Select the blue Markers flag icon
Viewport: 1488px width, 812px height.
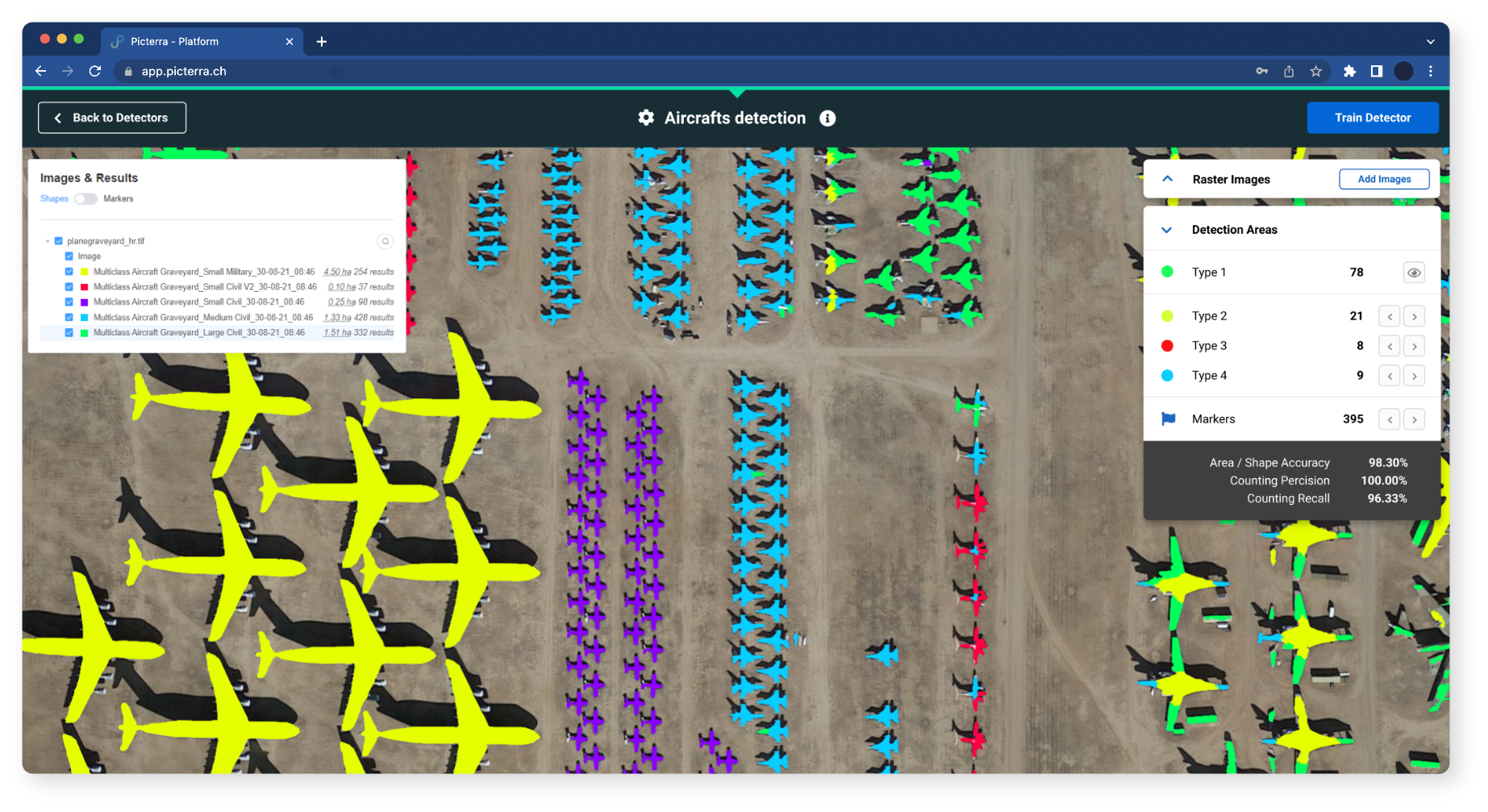click(1168, 418)
